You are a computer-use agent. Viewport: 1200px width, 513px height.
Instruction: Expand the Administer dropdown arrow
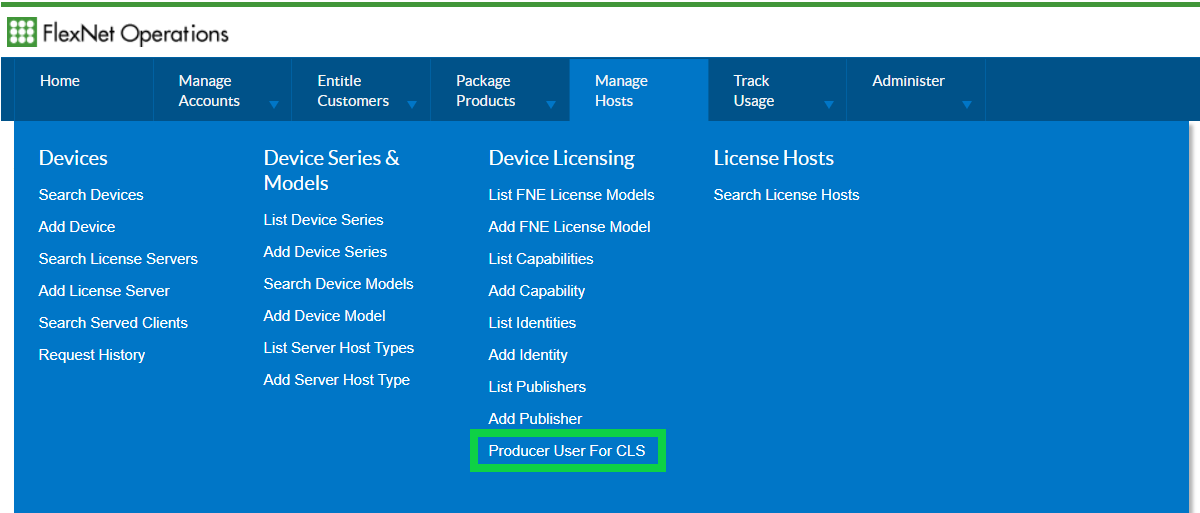click(x=966, y=104)
